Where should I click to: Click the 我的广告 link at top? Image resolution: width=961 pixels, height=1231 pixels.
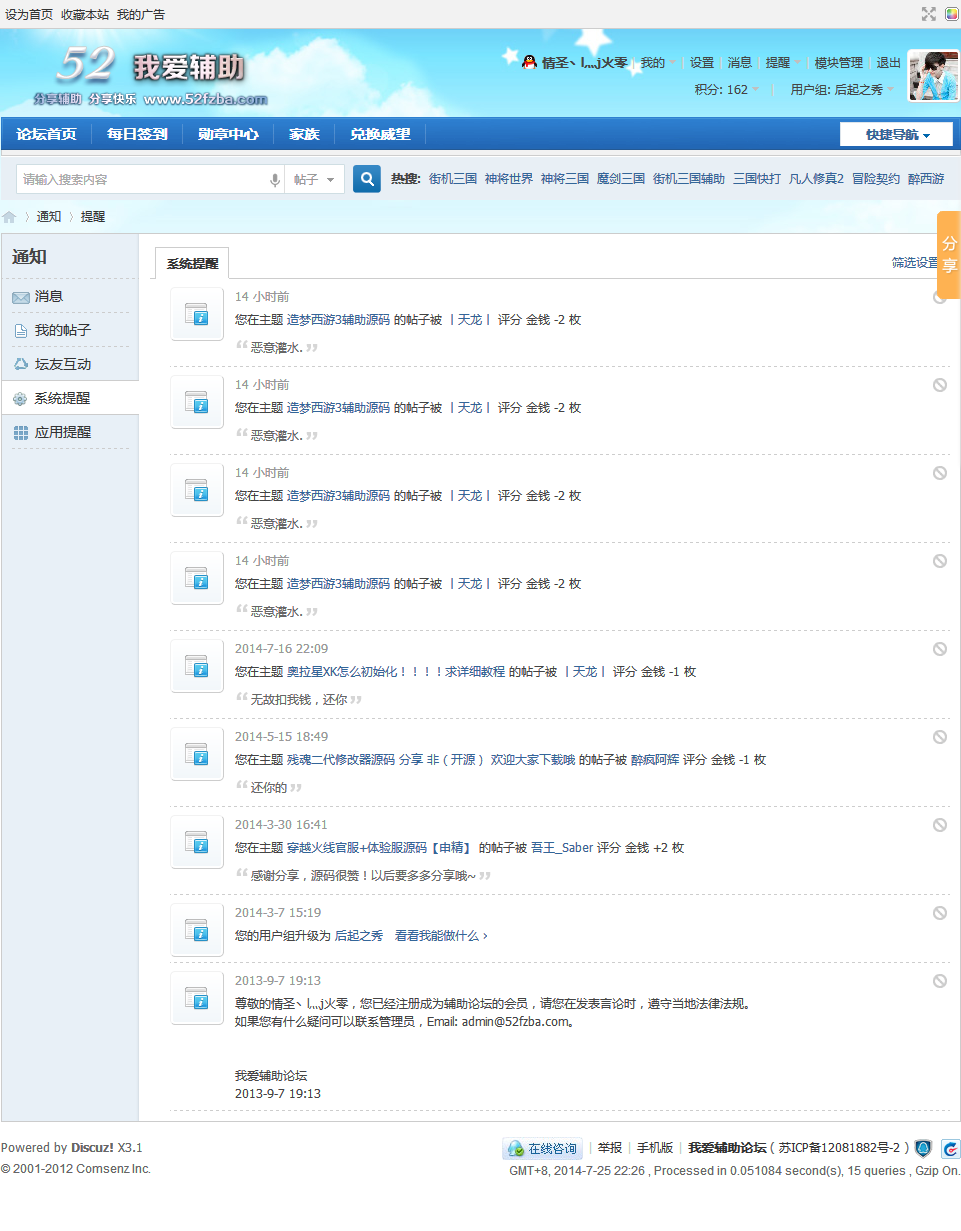[141, 15]
